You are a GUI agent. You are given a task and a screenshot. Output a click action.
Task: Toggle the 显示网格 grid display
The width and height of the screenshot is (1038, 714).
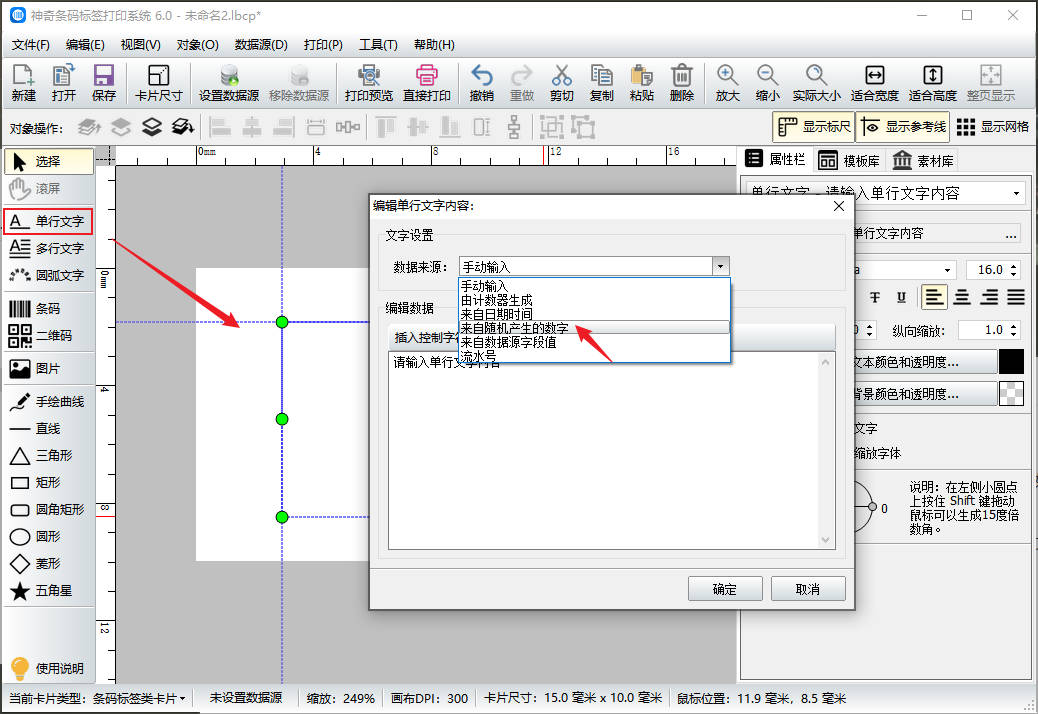pyautogui.click(x=992, y=127)
